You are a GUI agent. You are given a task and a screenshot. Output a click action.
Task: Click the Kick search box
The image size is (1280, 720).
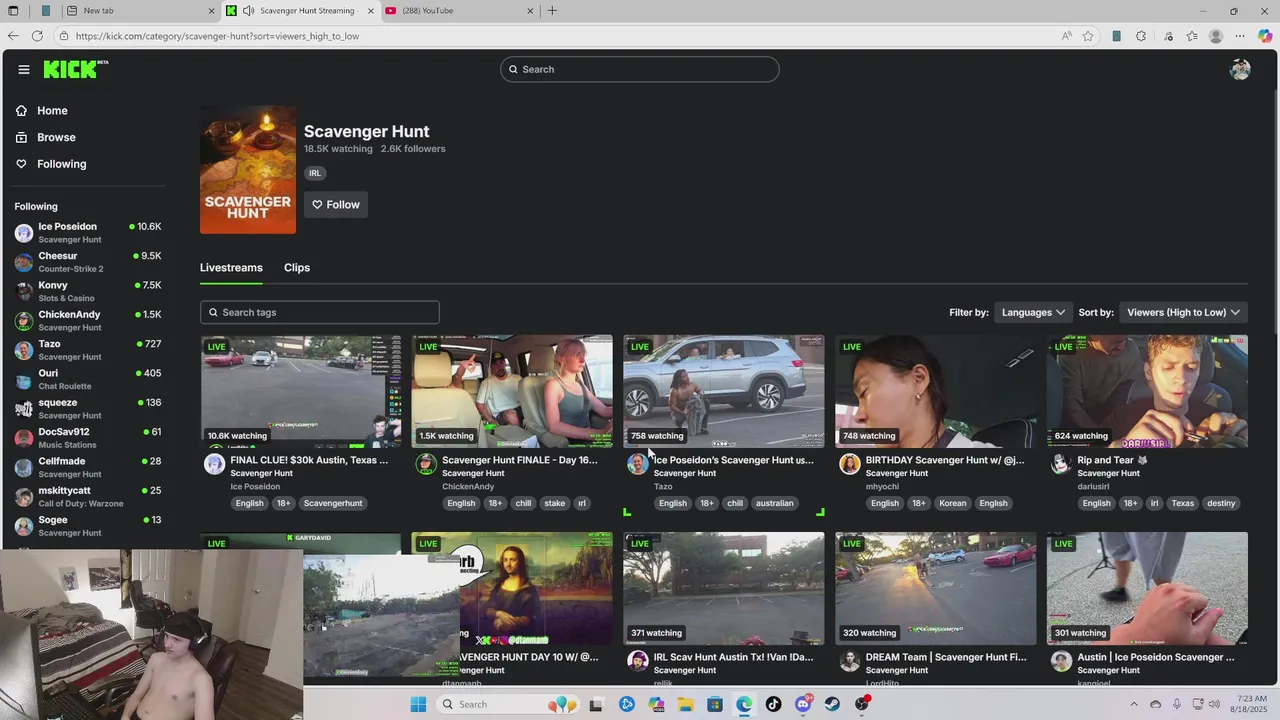tap(640, 69)
